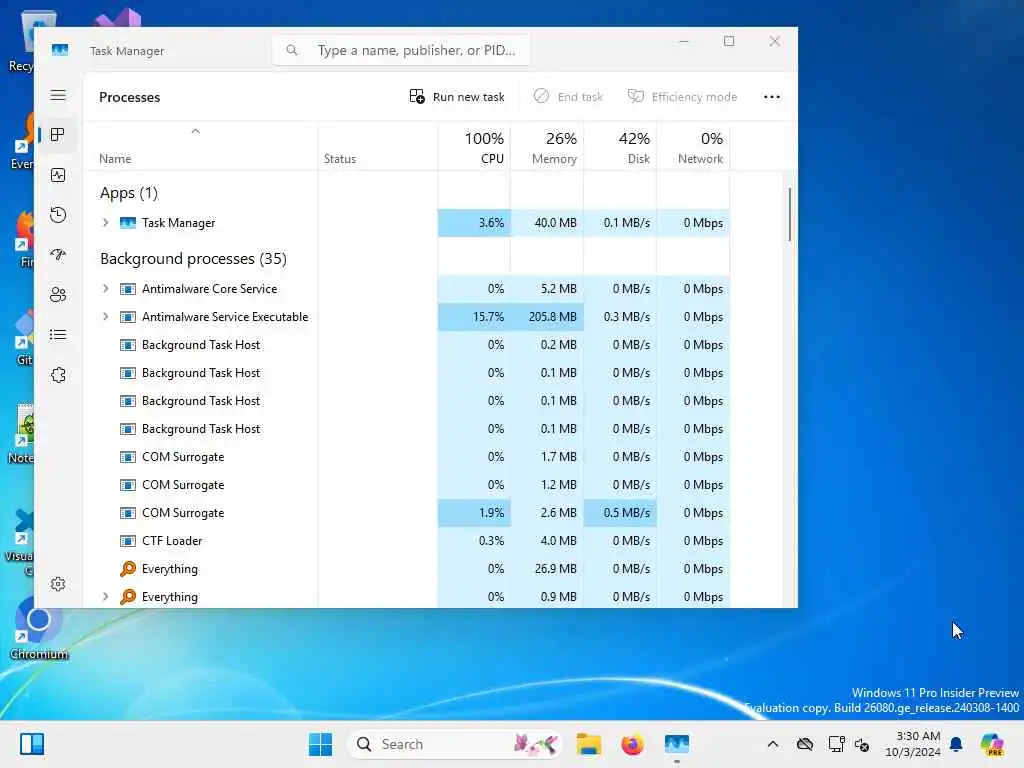Open the Services page puzzle icon
This screenshot has height=768, width=1024.
click(58, 375)
